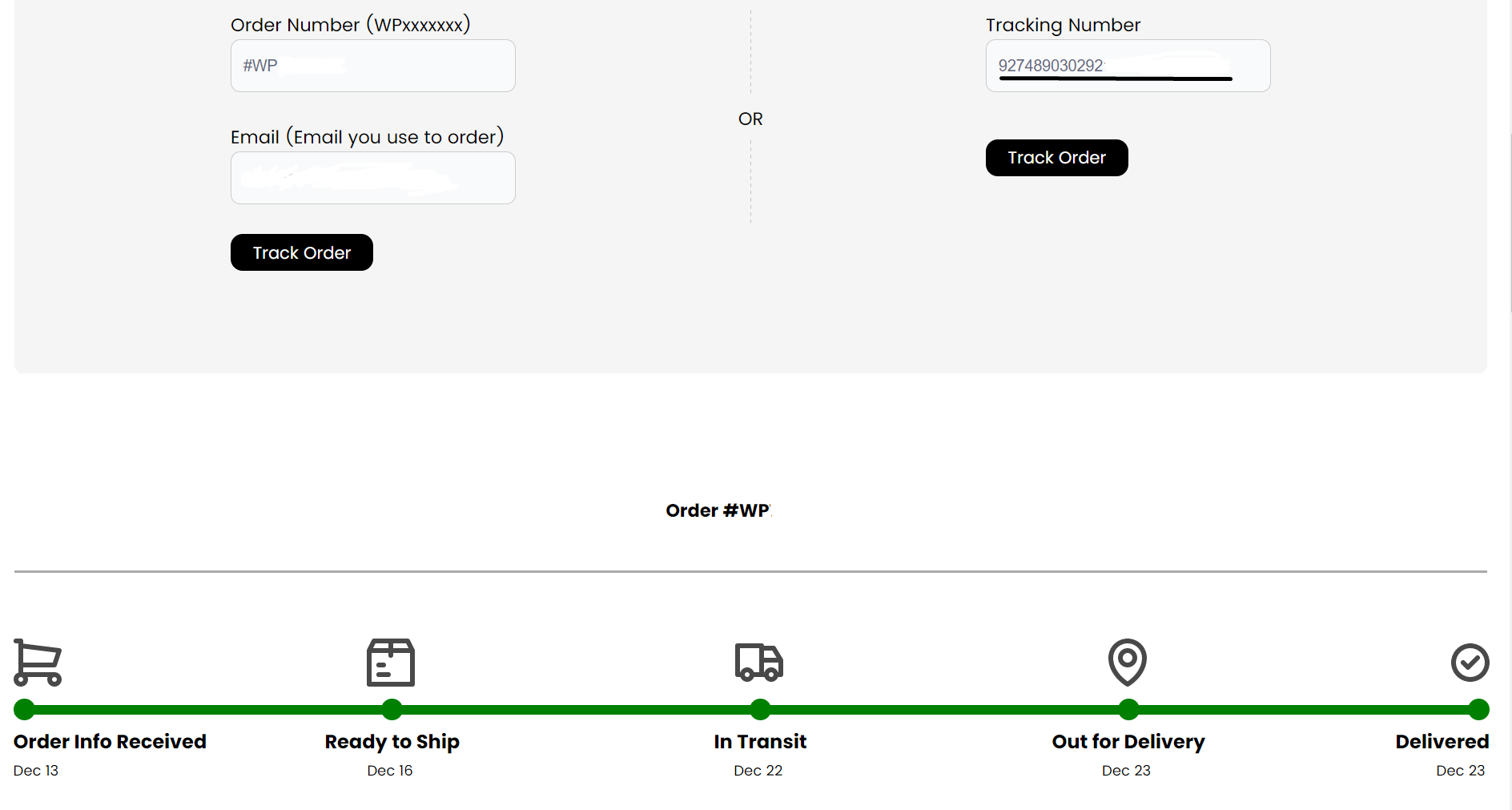Viewport: 1512px width, 810px height.
Task: Click the Out for Delivery label text
Action: click(x=1128, y=741)
